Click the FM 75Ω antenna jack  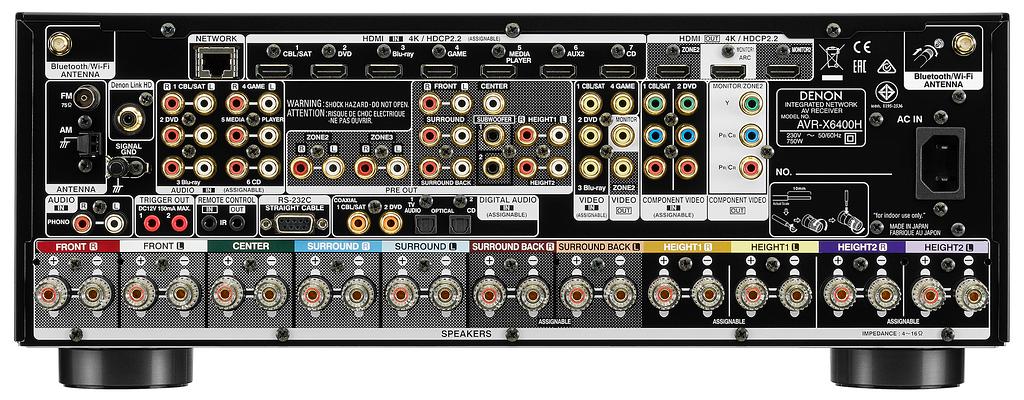(x=86, y=98)
